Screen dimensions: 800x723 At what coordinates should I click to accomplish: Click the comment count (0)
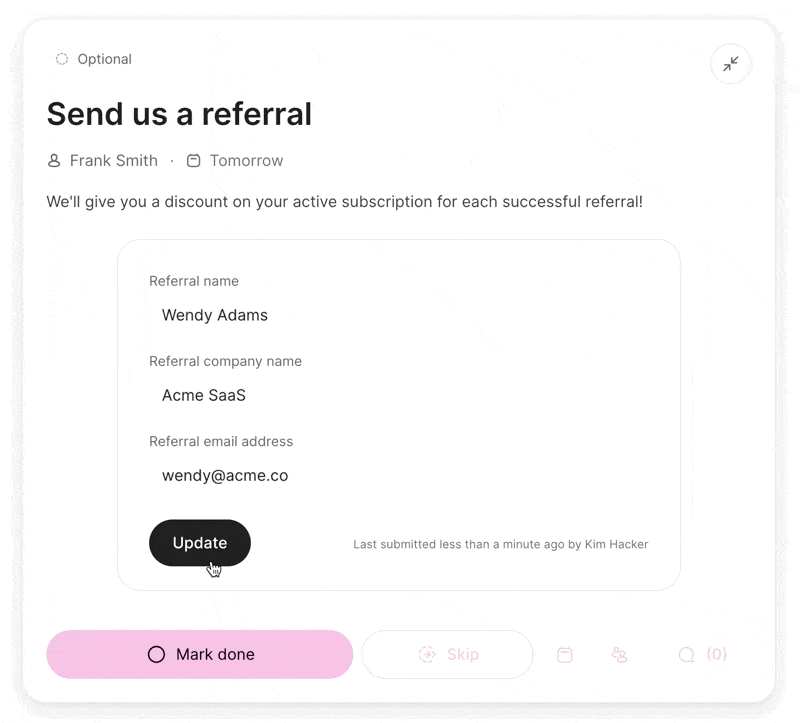click(x=717, y=655)
